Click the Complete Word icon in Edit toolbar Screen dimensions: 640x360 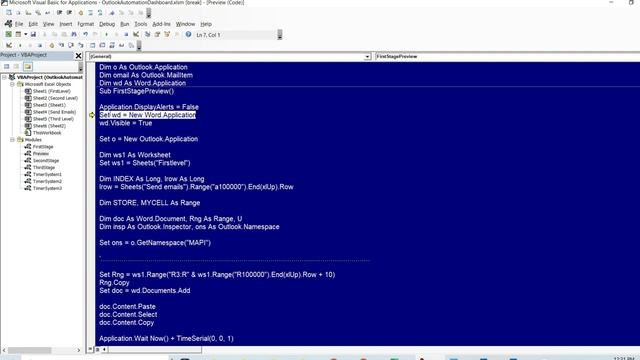coord(48,13)
